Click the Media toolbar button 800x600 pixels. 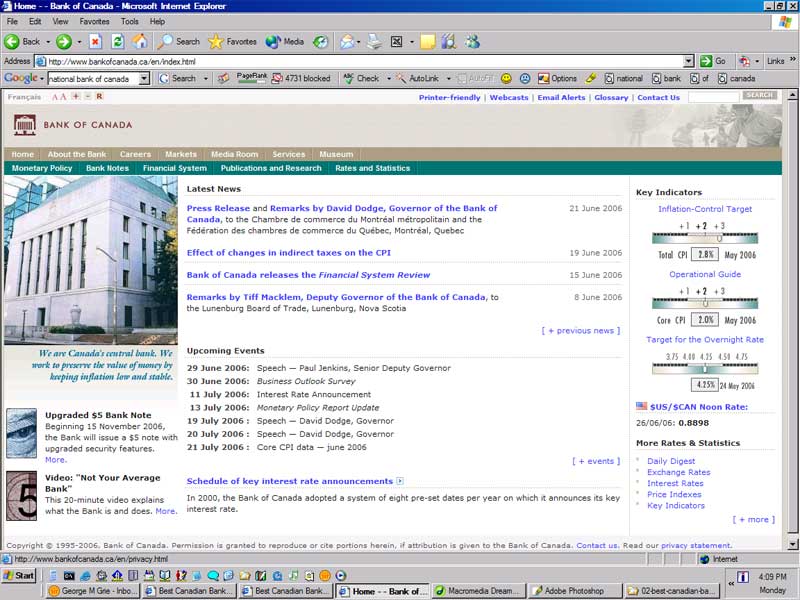point(285,42)
